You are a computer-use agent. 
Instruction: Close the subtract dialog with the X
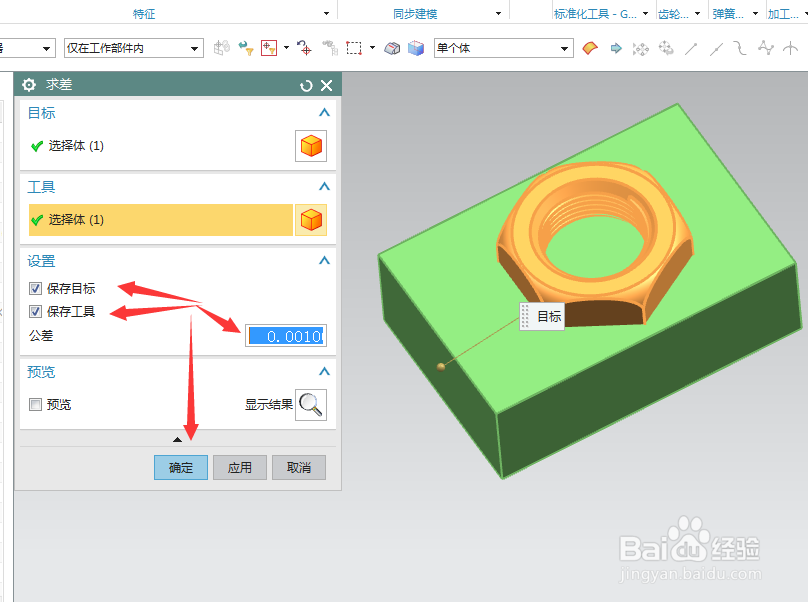[x=327, y=86]
